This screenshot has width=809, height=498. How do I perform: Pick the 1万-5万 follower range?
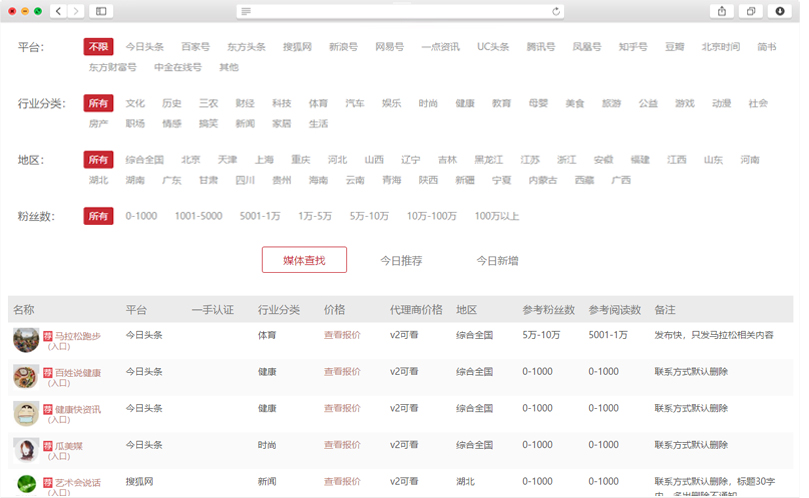[x=314, y=216]
